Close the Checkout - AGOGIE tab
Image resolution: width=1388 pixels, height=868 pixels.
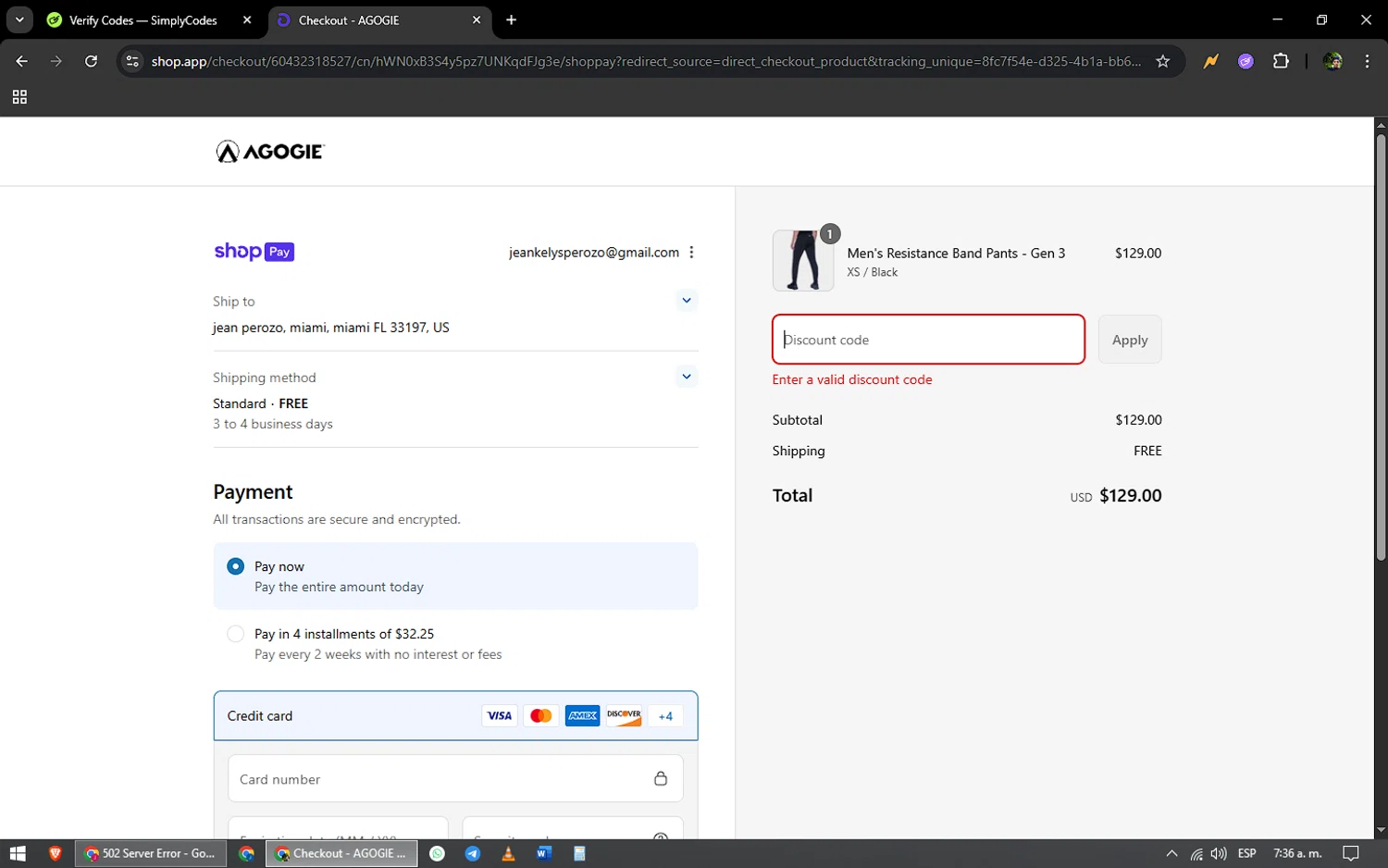coord(477,19)
